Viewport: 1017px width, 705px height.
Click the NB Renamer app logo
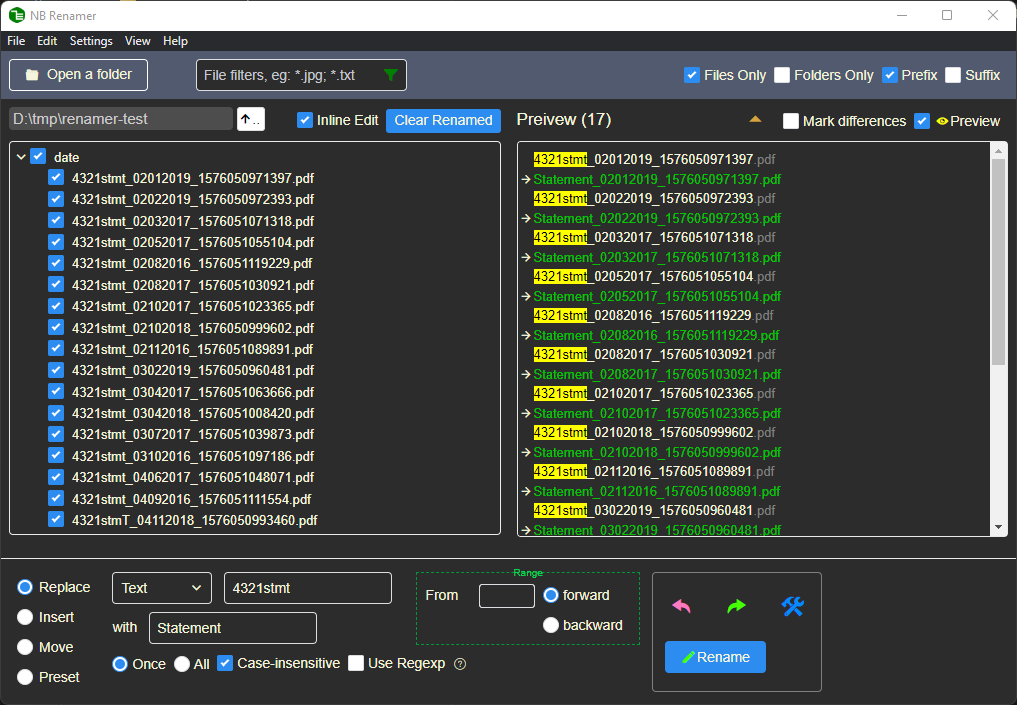(x=16, y=15)
